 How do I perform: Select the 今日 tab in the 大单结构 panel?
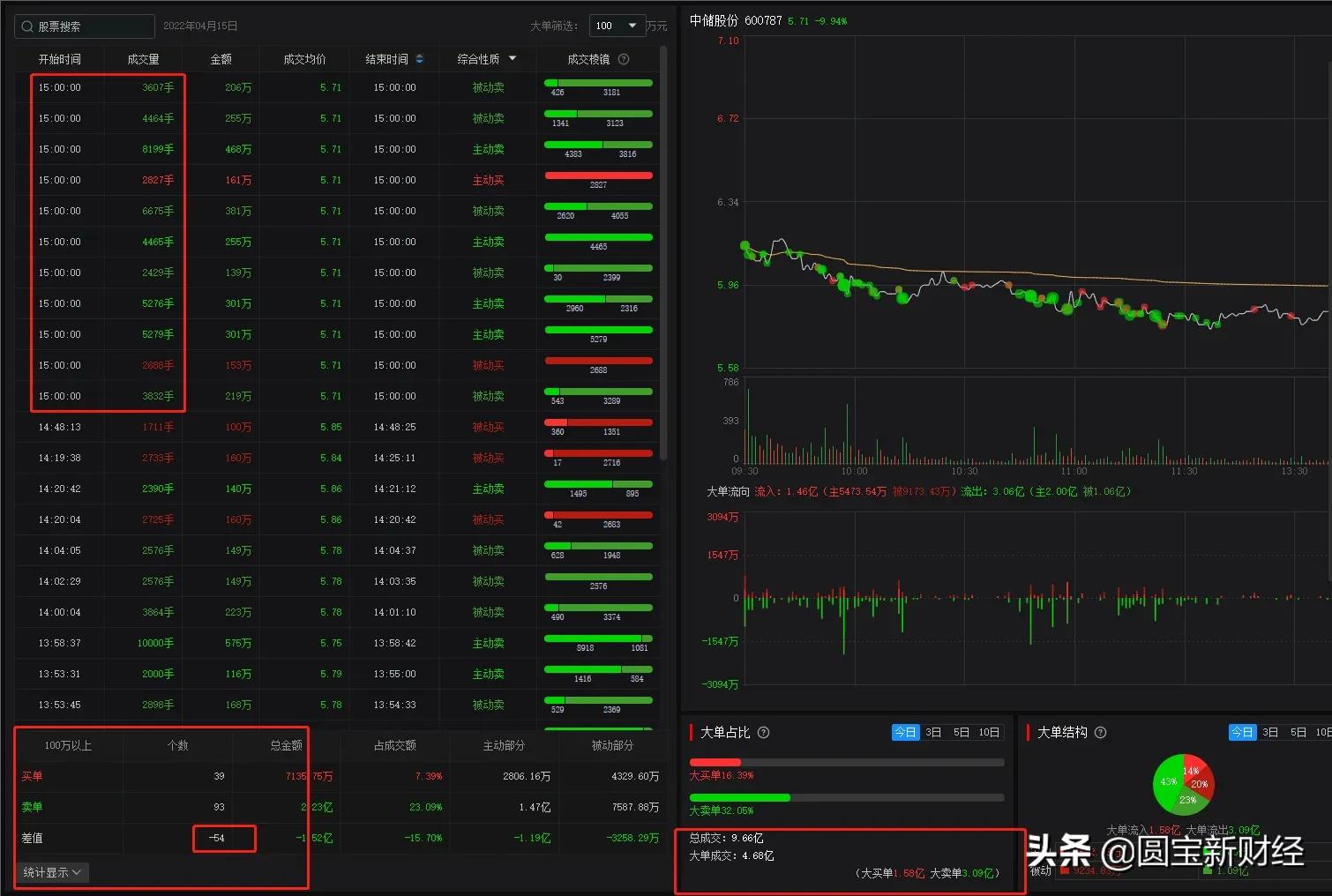[x=1242, y=732]
